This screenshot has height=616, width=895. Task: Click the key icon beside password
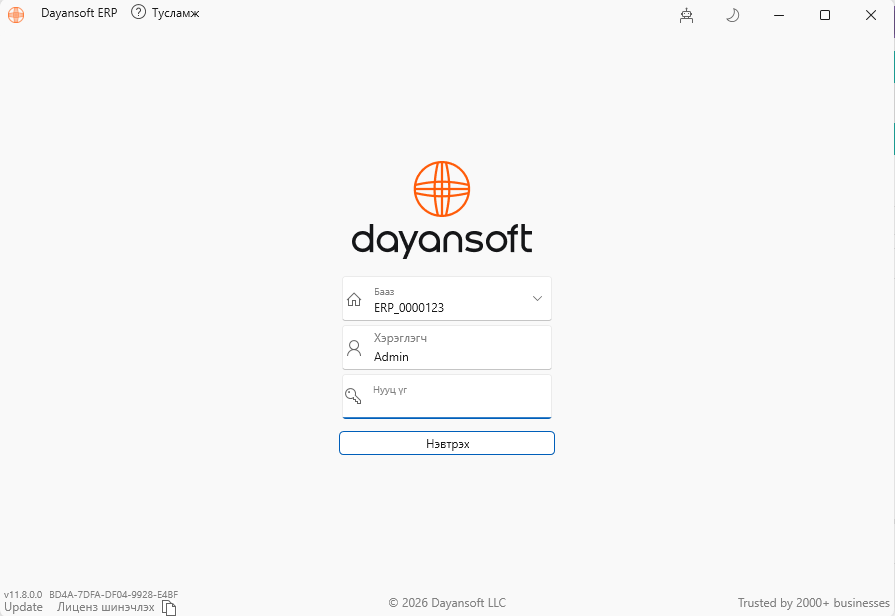point(353,396)
